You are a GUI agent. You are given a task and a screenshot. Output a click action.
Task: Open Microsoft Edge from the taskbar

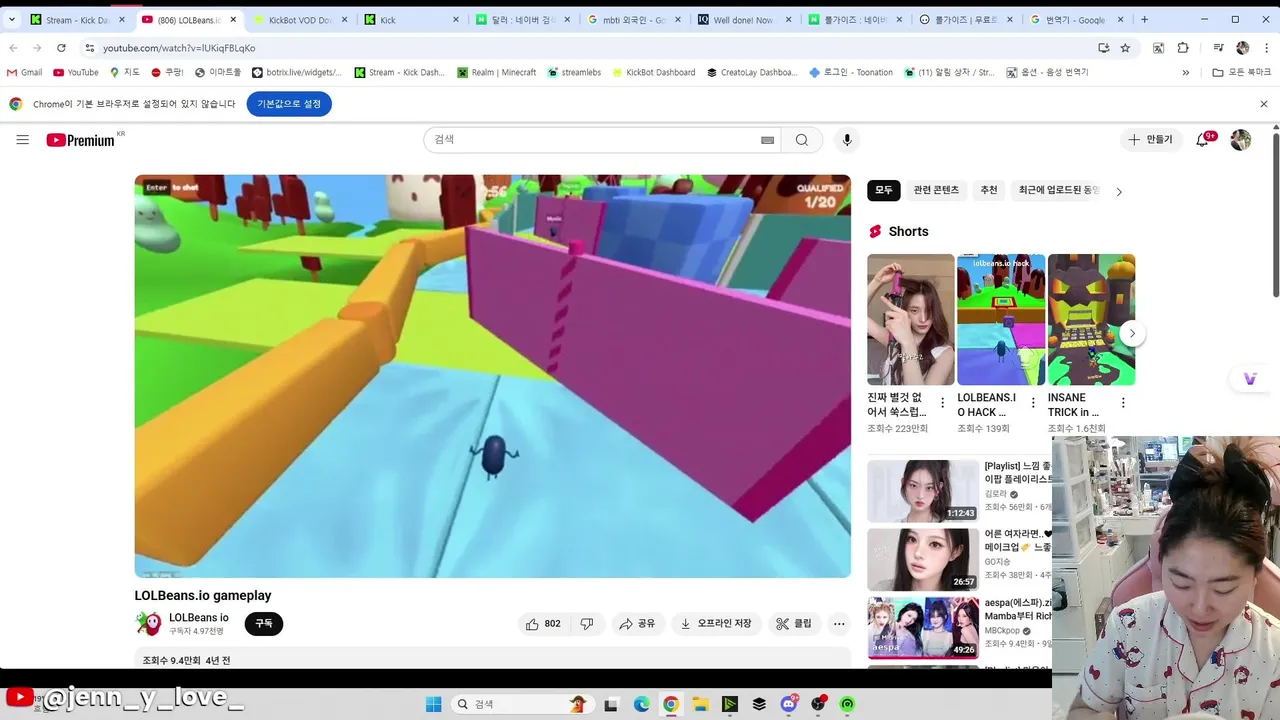641,704
